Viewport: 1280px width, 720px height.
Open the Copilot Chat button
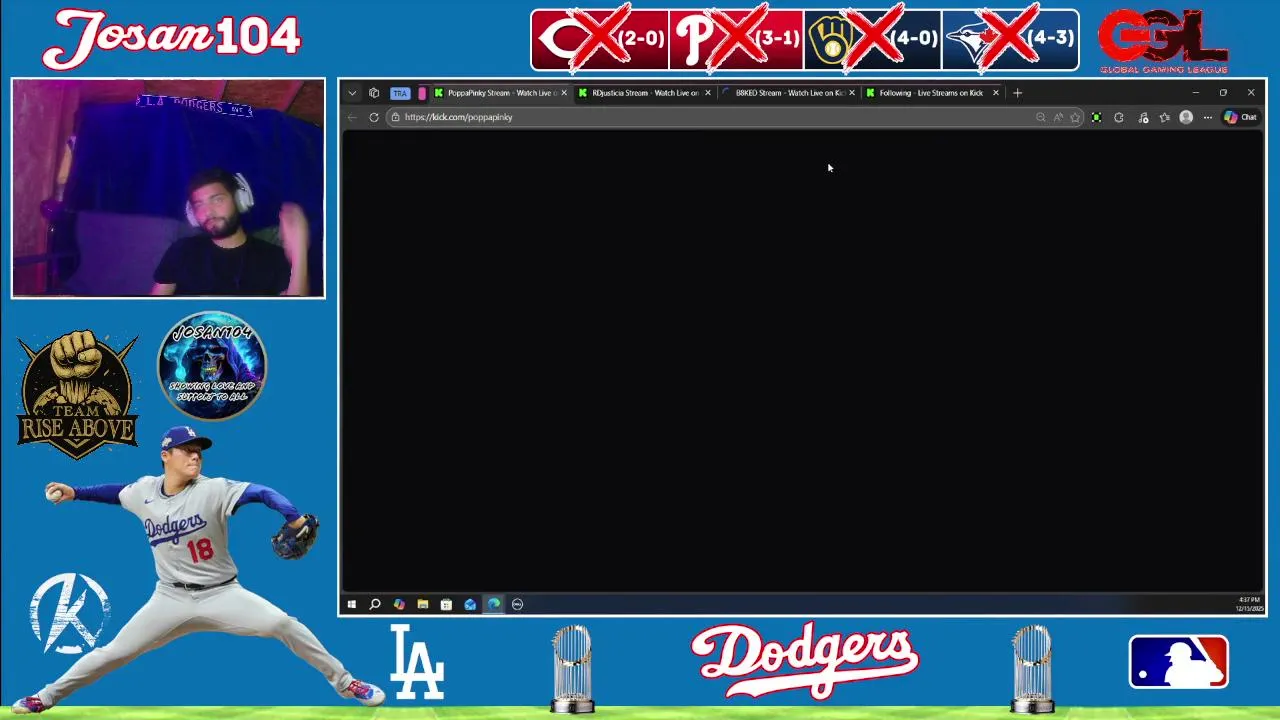(x=1241, y=117)
